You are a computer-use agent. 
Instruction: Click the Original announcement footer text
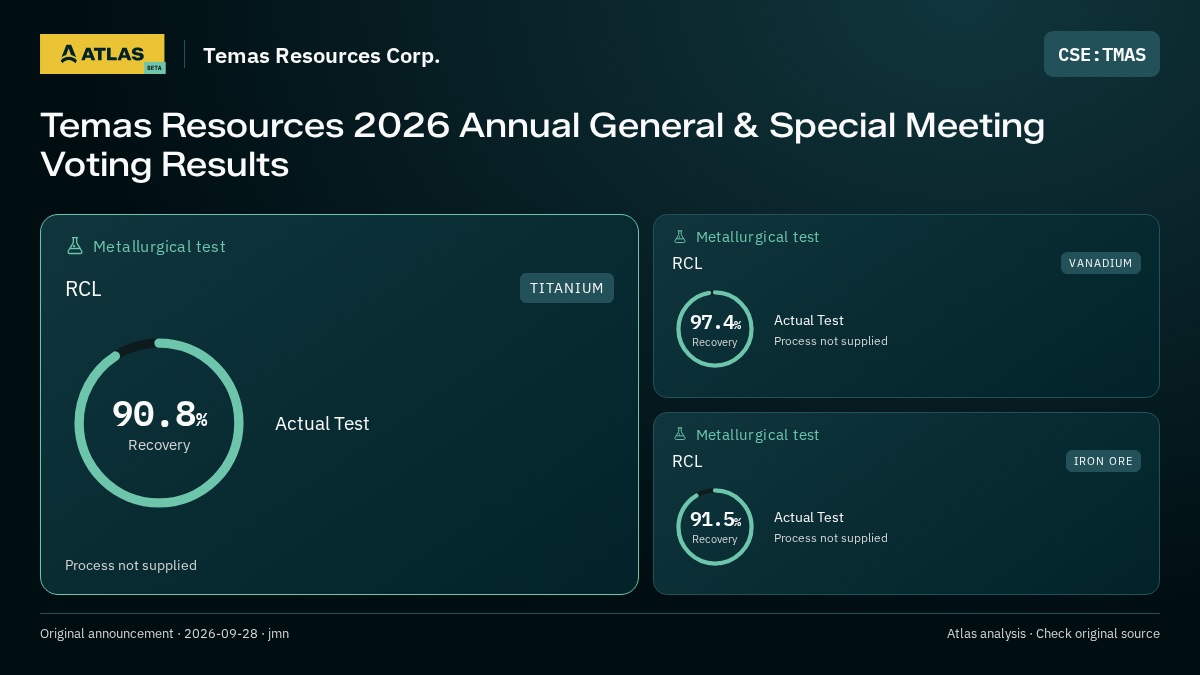164,634
